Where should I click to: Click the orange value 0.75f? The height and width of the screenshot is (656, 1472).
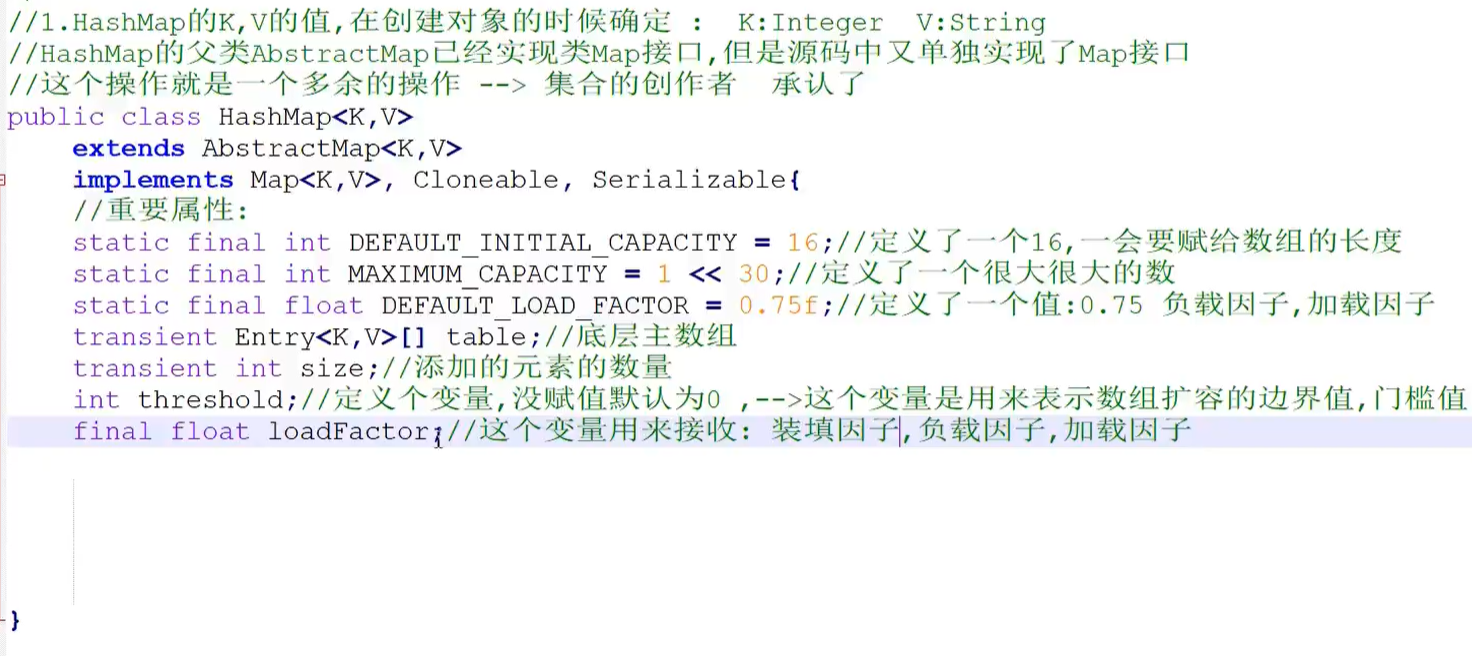point(780,306)
